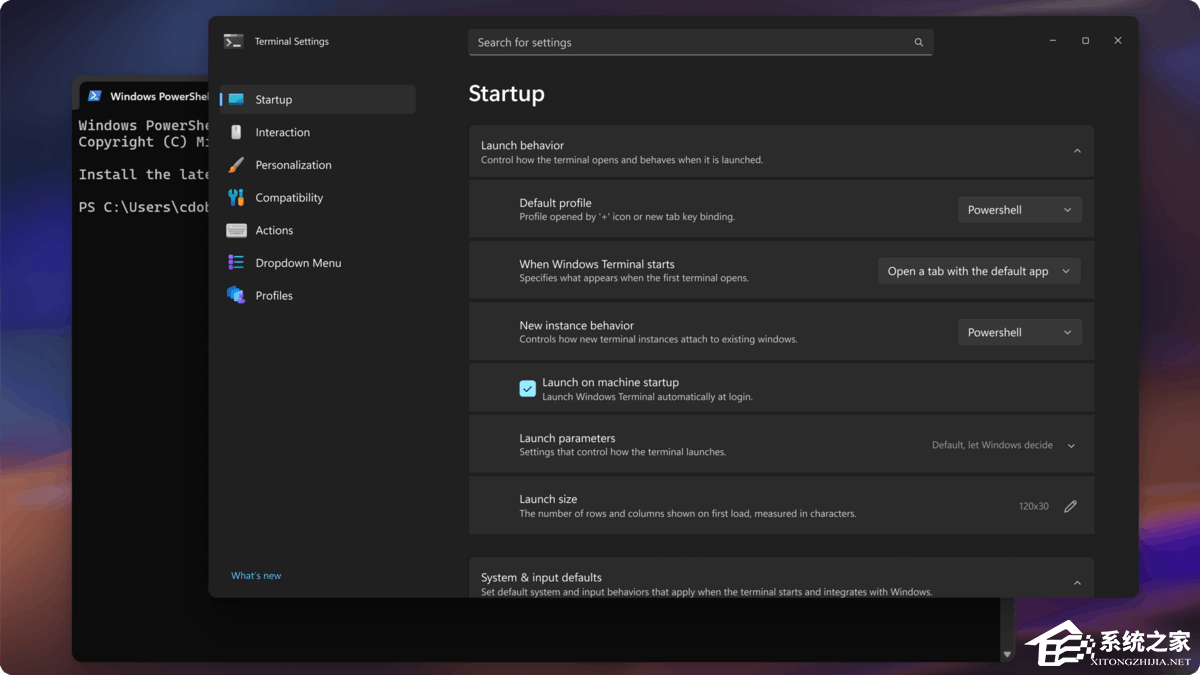Click the Terminal Settings app icon
Screen dimensions: 1200x675
click(233, 41)
